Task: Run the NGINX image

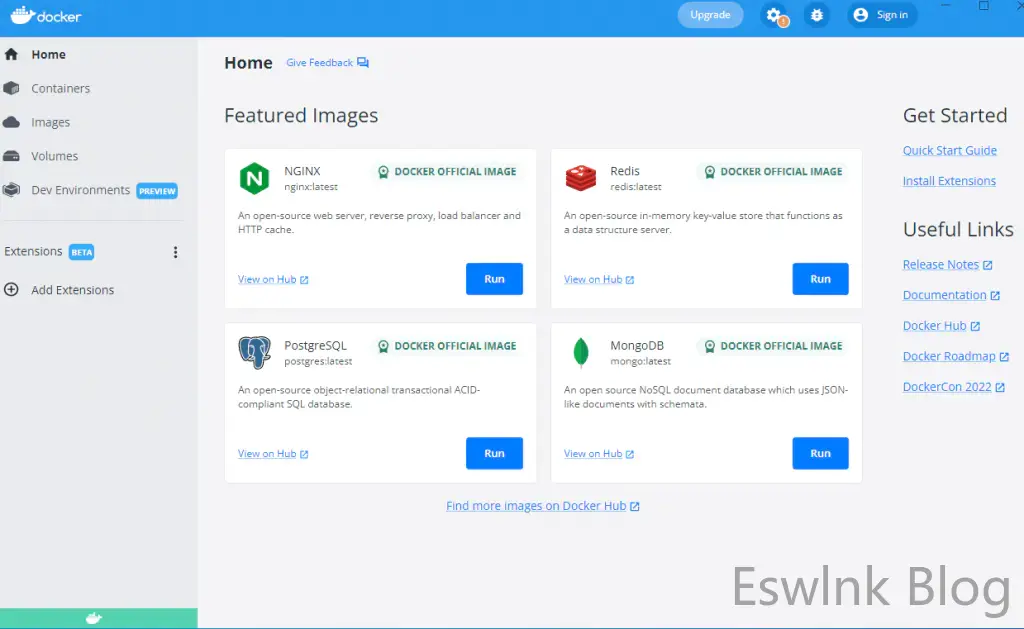Action: (494, 279)
